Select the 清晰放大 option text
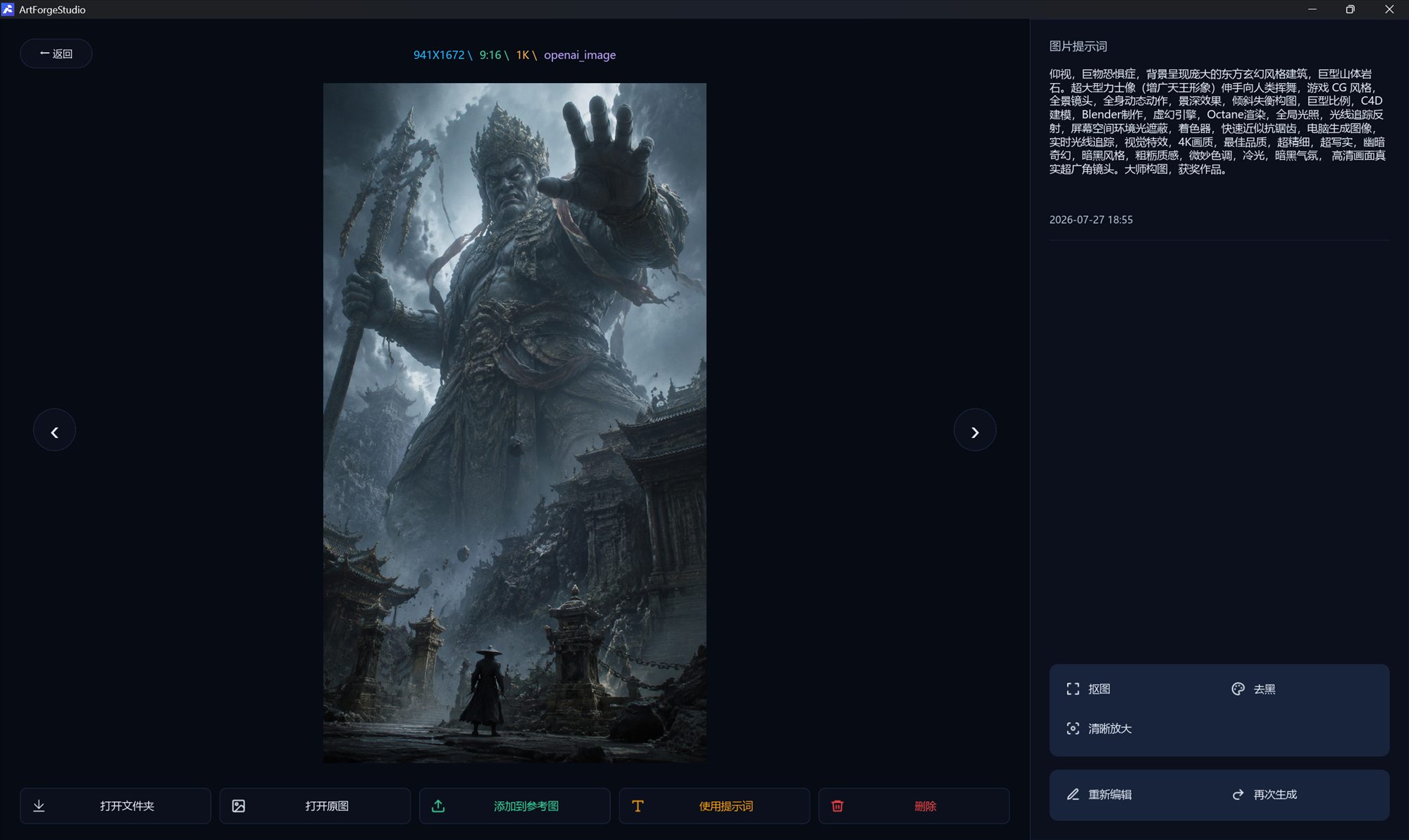Screen dimensions: 1409x840 point(1110,729)
